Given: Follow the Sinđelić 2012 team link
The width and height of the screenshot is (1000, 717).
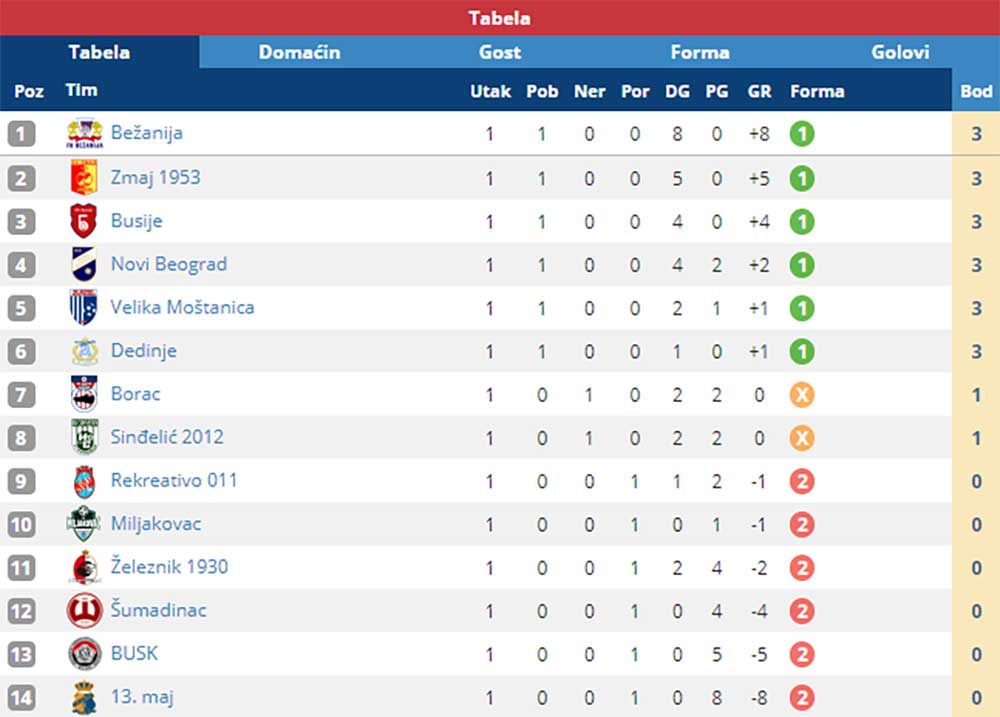Looking at the screenshot, I should pyautogui.click(x=167, y=437).
